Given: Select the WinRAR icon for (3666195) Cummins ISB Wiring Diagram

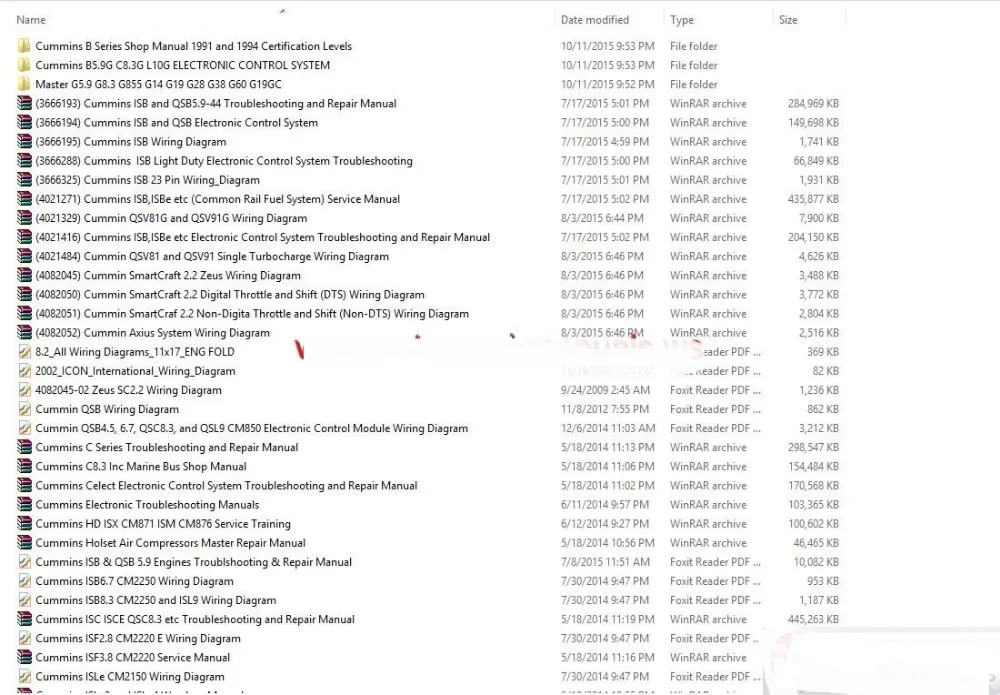Looking at the screenshot, I should pyautogui.click(x=24, y=142).
